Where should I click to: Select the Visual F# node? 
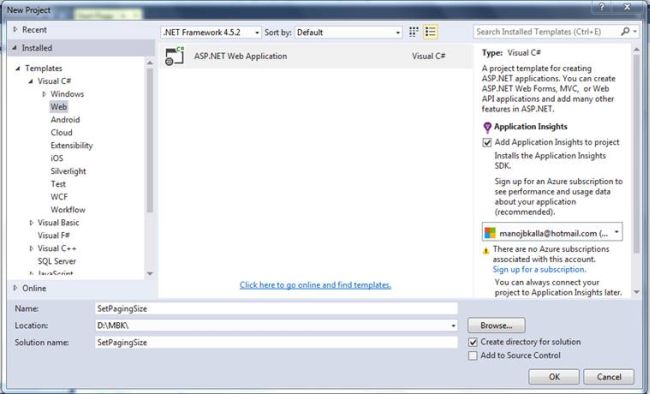pos(53,236)
